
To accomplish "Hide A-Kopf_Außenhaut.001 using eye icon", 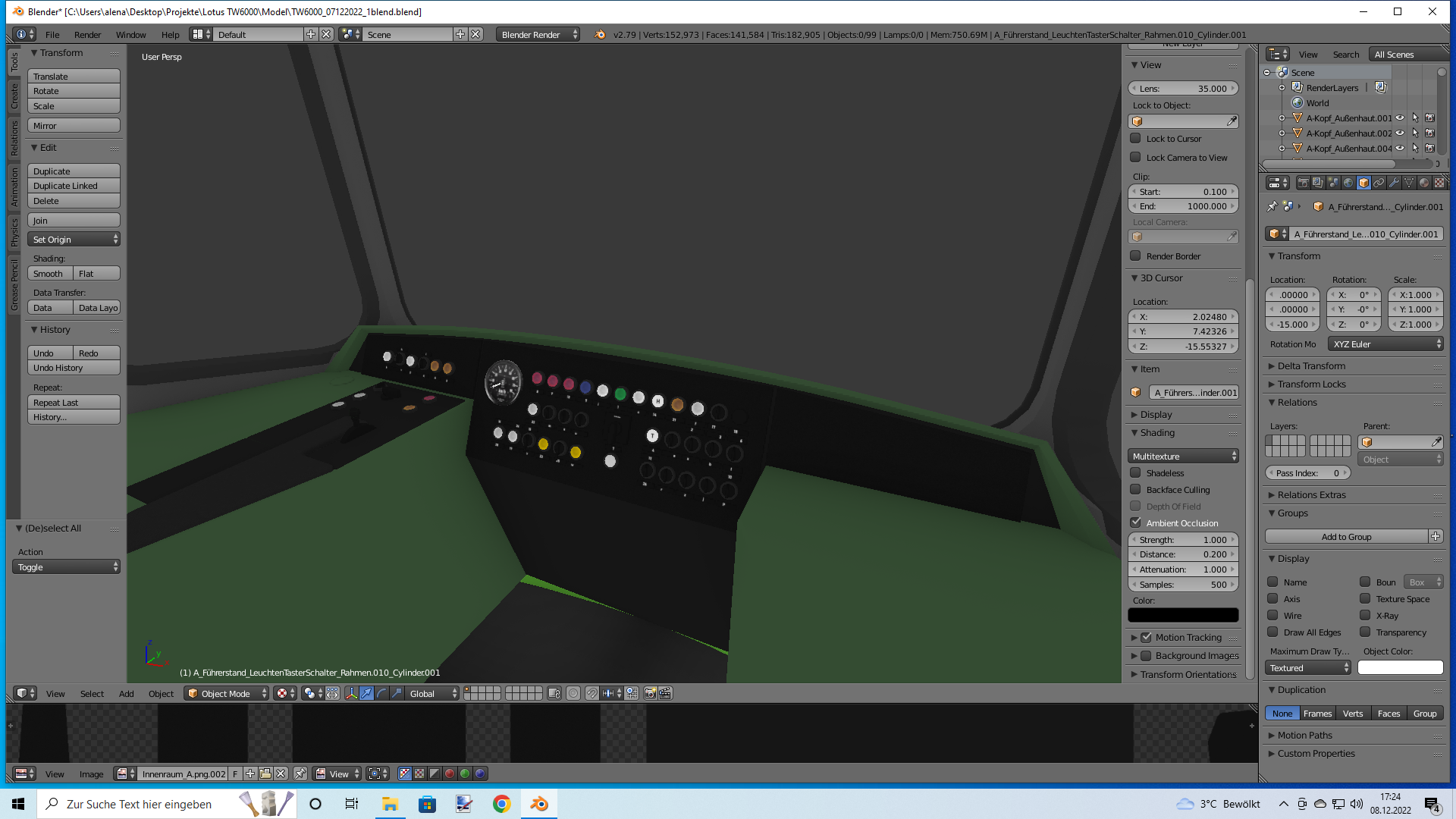I will [x=1400, y=118].
